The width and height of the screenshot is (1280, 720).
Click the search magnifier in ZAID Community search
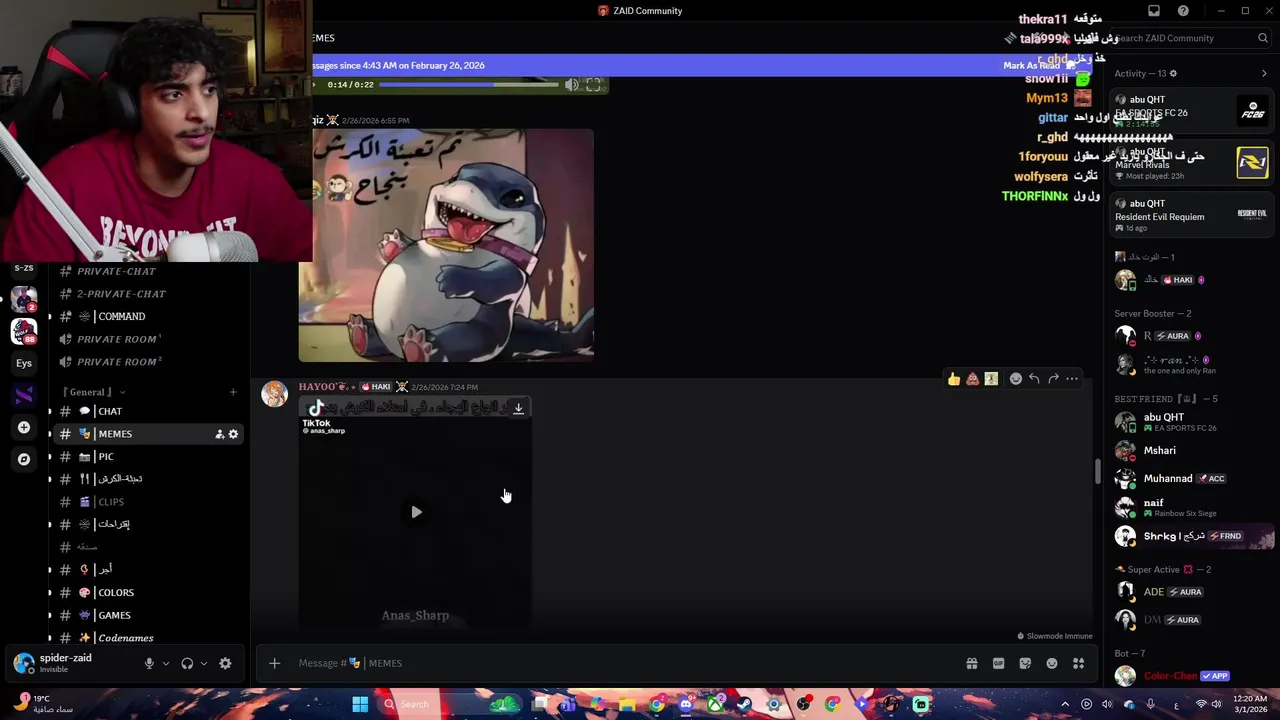[1263, 38]
